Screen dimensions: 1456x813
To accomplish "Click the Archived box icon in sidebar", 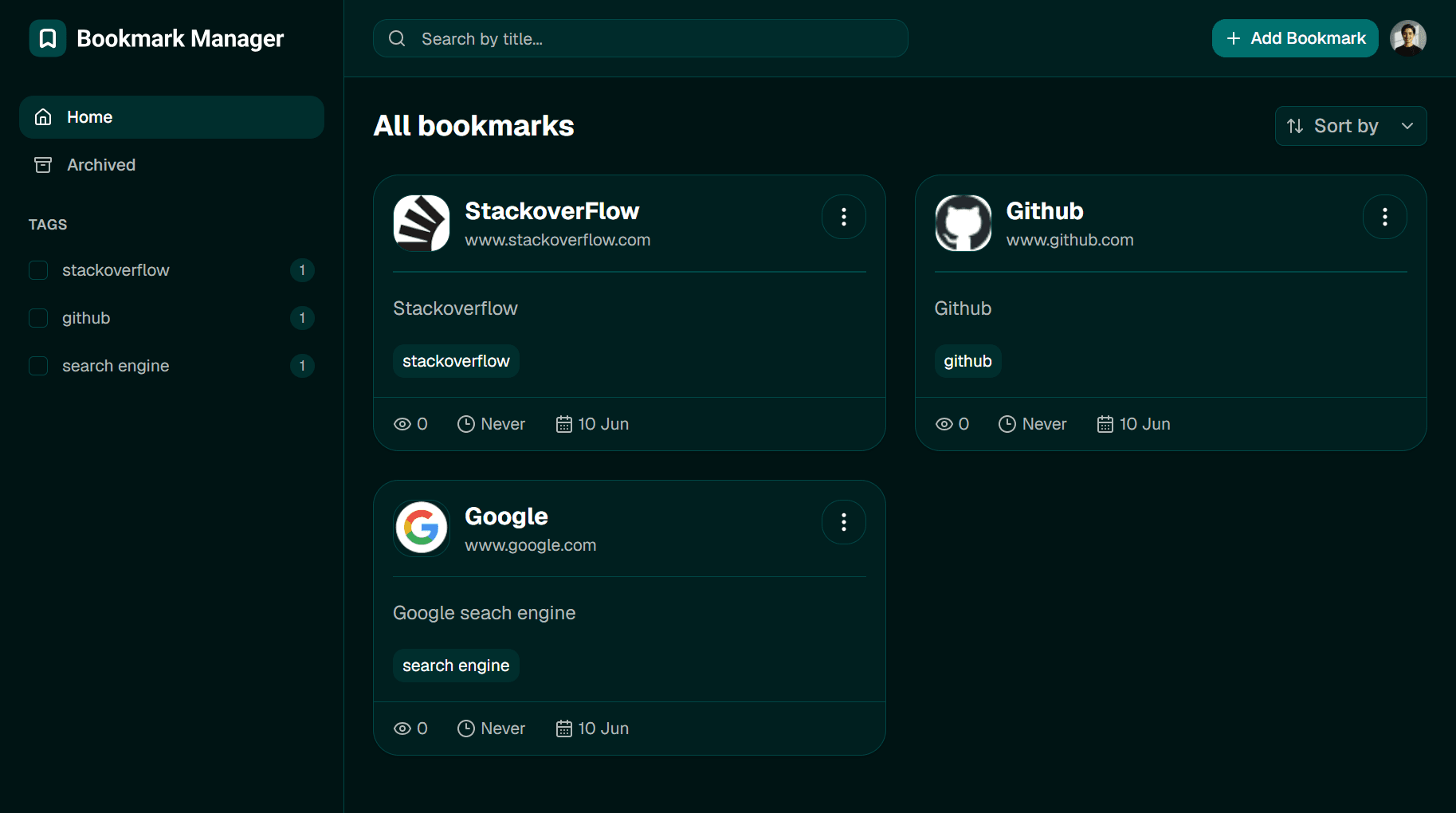I will pos(43,165).
